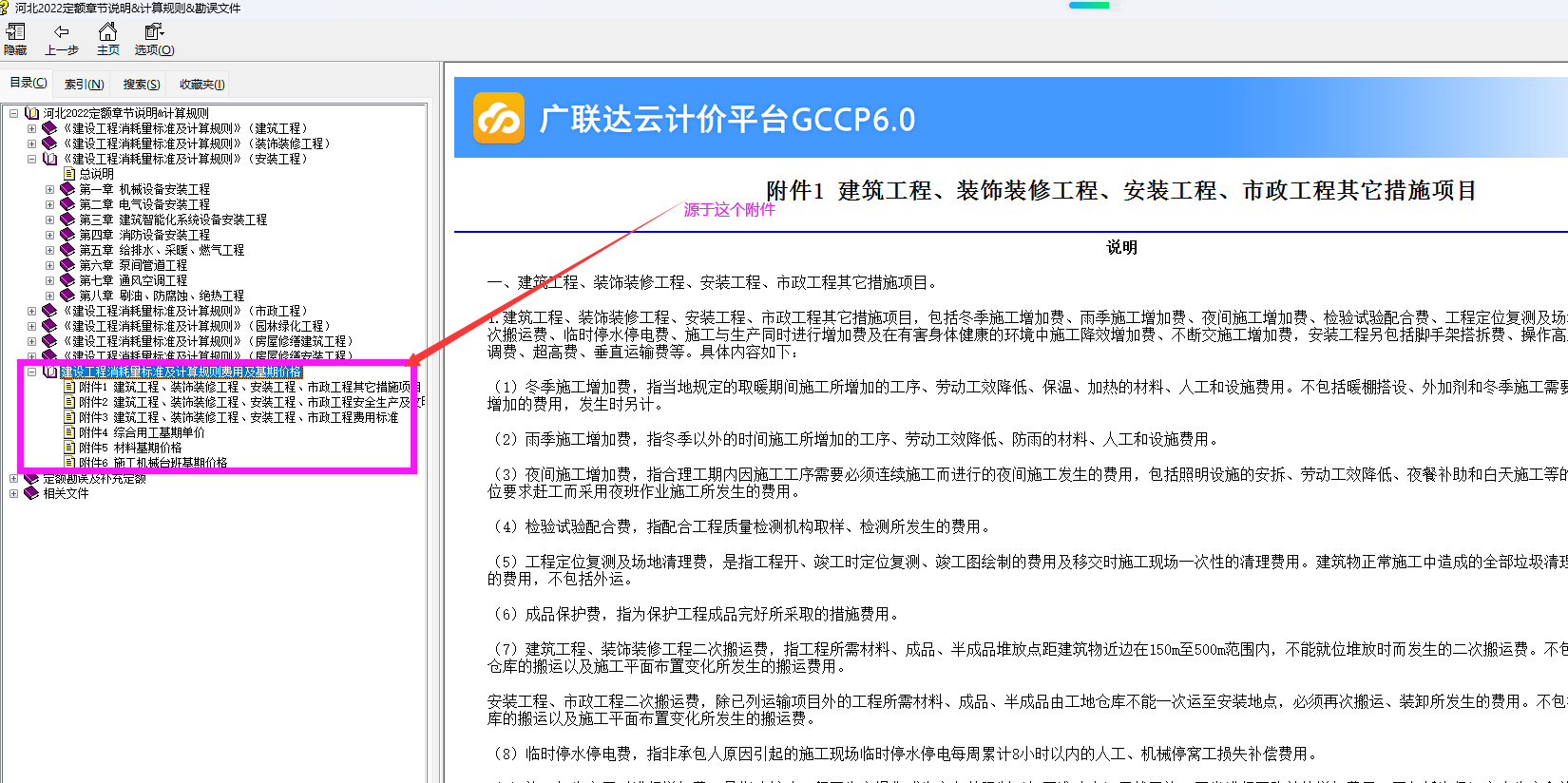Click the page icon beside 附件2
The image size is (1568, 783).
click(68, 402)
